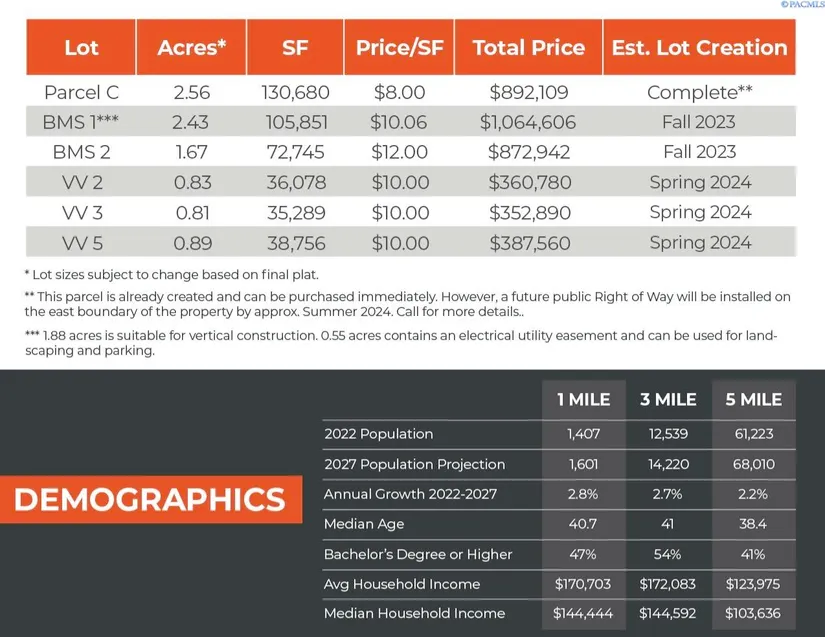
Task: Click the Acres* column header
Action: tap(193, 47)
